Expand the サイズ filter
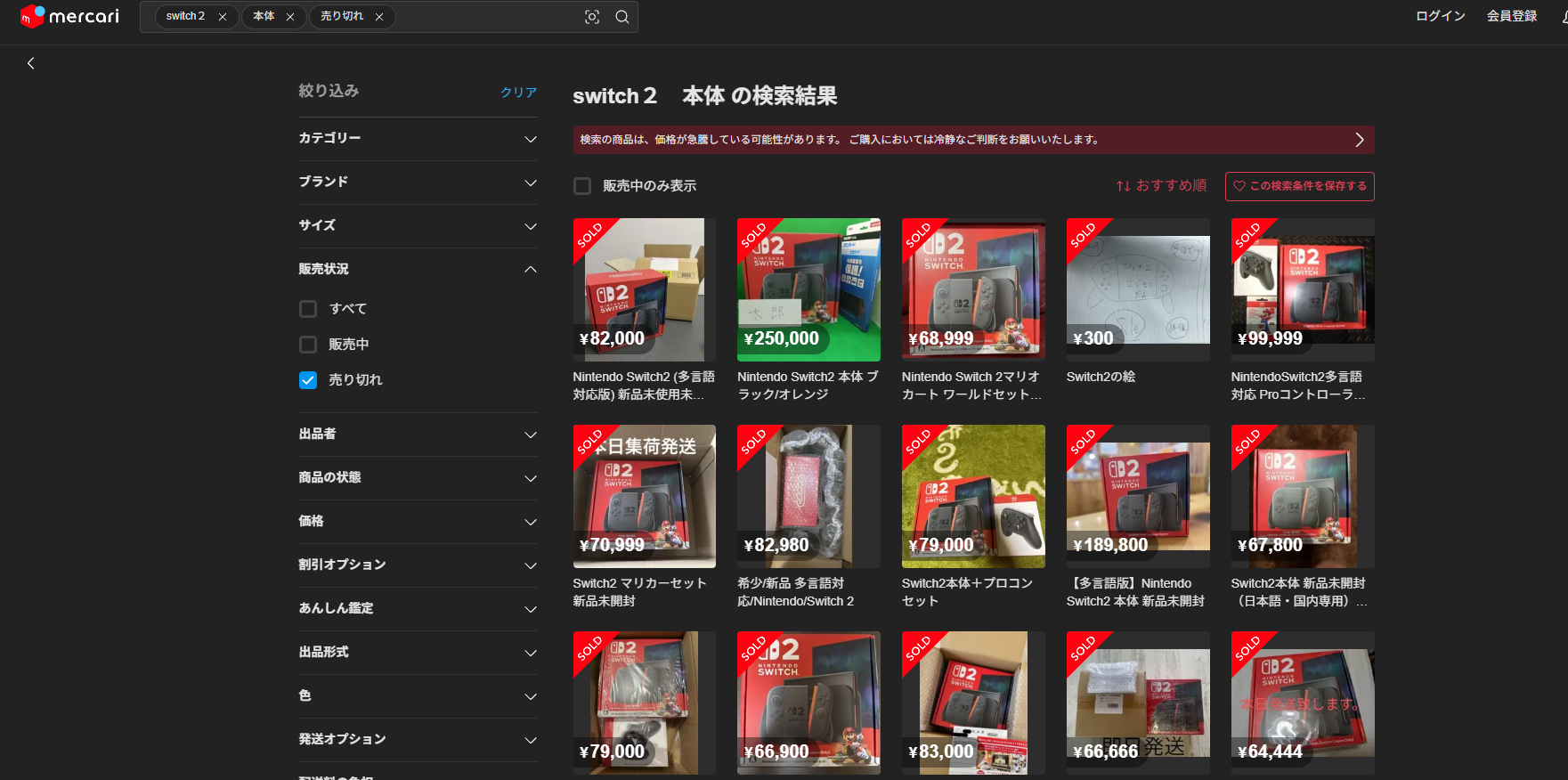This screenshot has height=780, width=1568. pyautogui.click(x=418, y=226)
